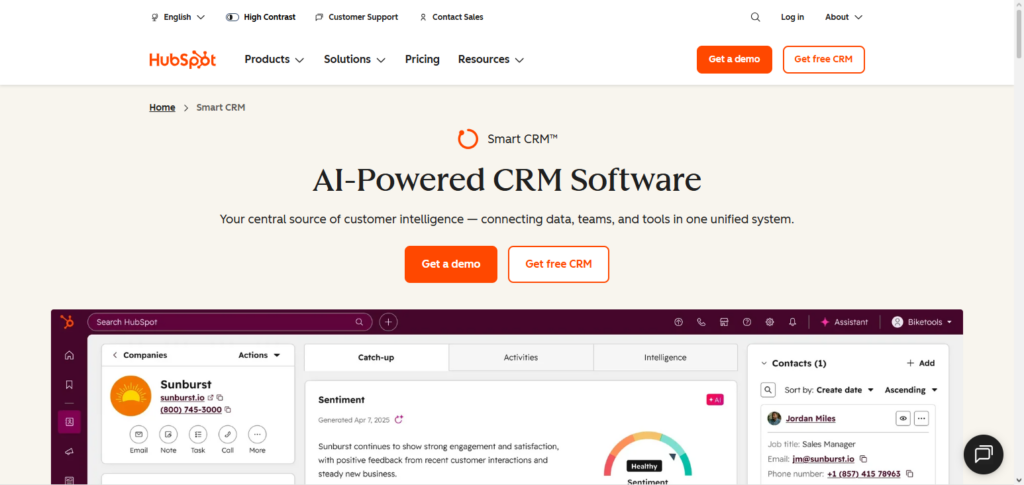Click the Note icon under Sunburst
This screenshot has width=1024, height=485.
point(168,435)
